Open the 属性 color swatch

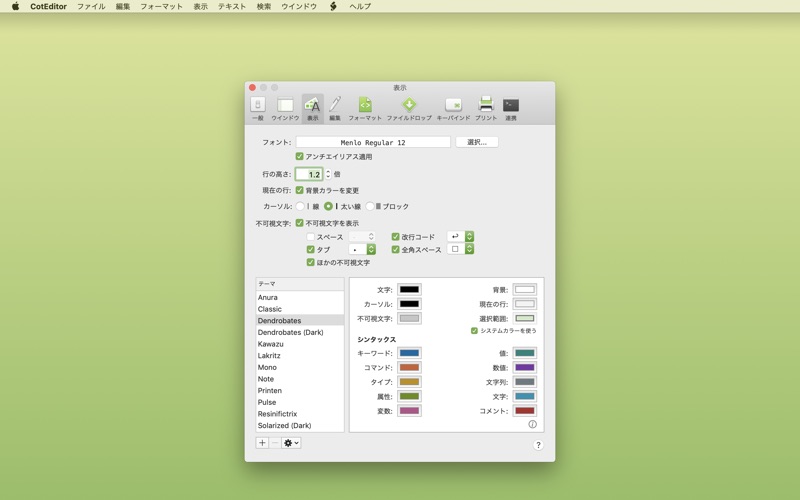pyautogui.click(x=409, y=396)
